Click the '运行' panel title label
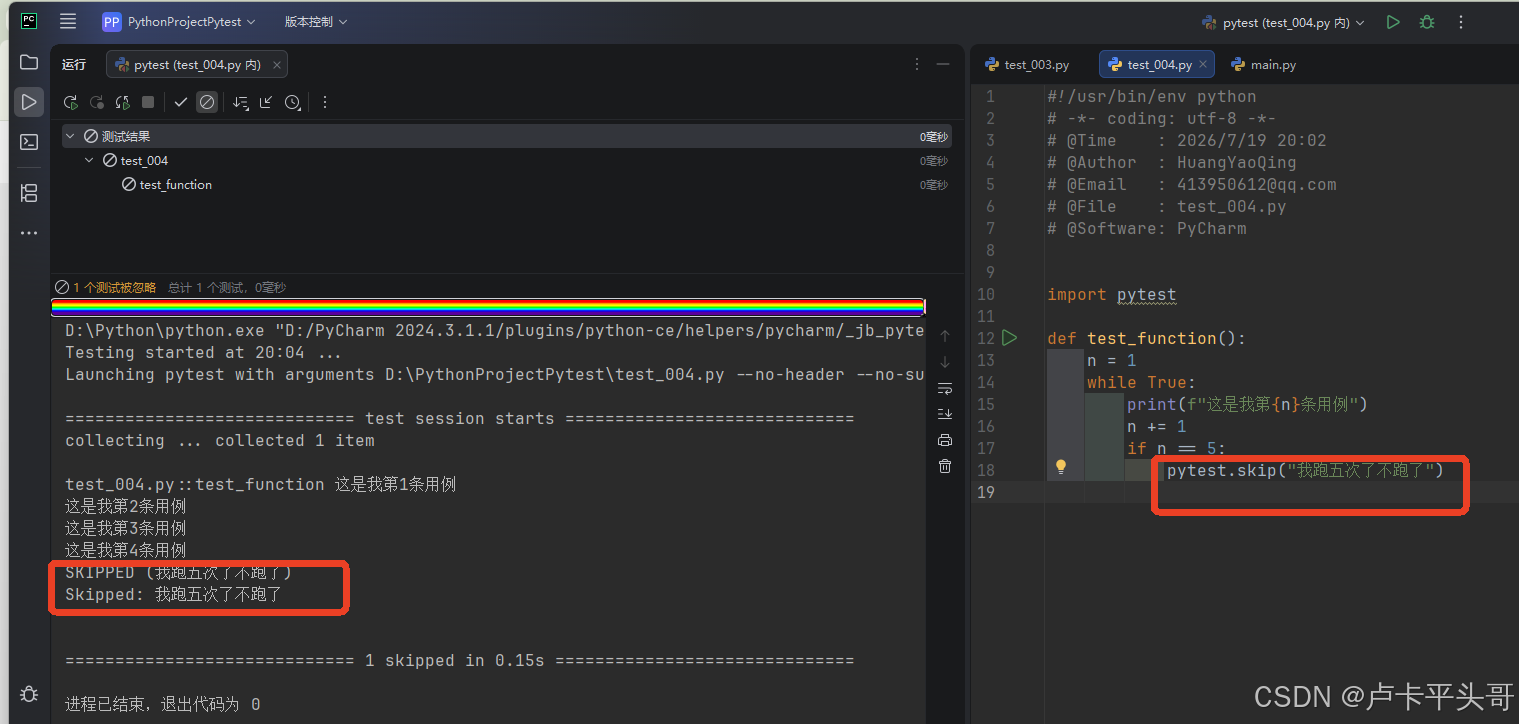 (x=74, y=64)
